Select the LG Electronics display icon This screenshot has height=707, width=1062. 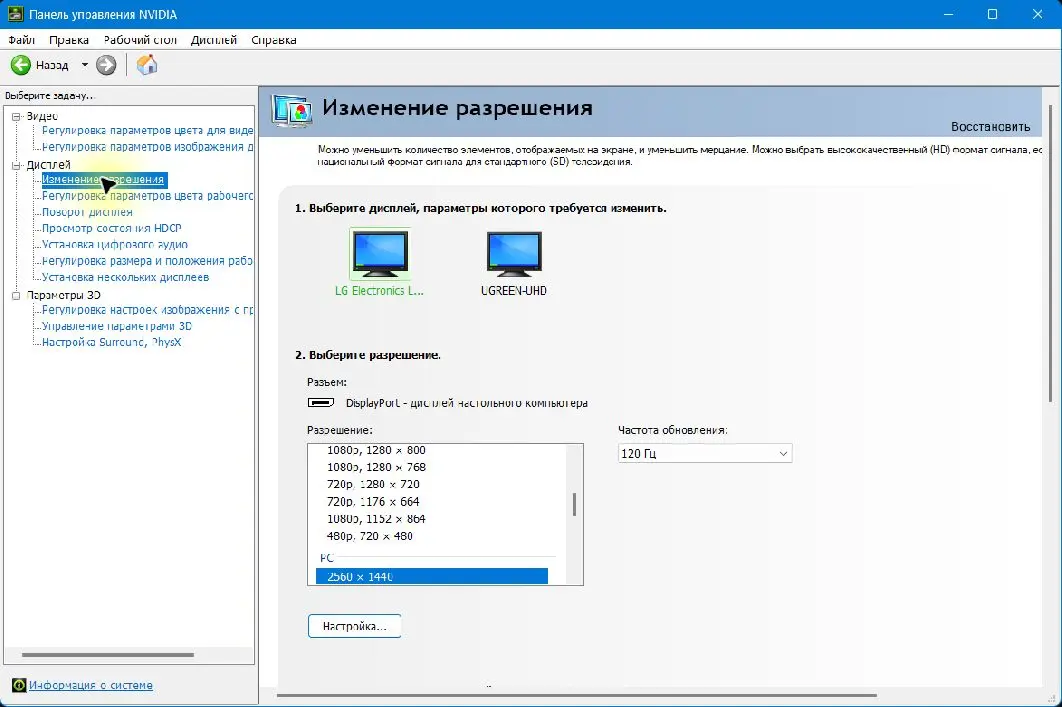click(380, 254)
